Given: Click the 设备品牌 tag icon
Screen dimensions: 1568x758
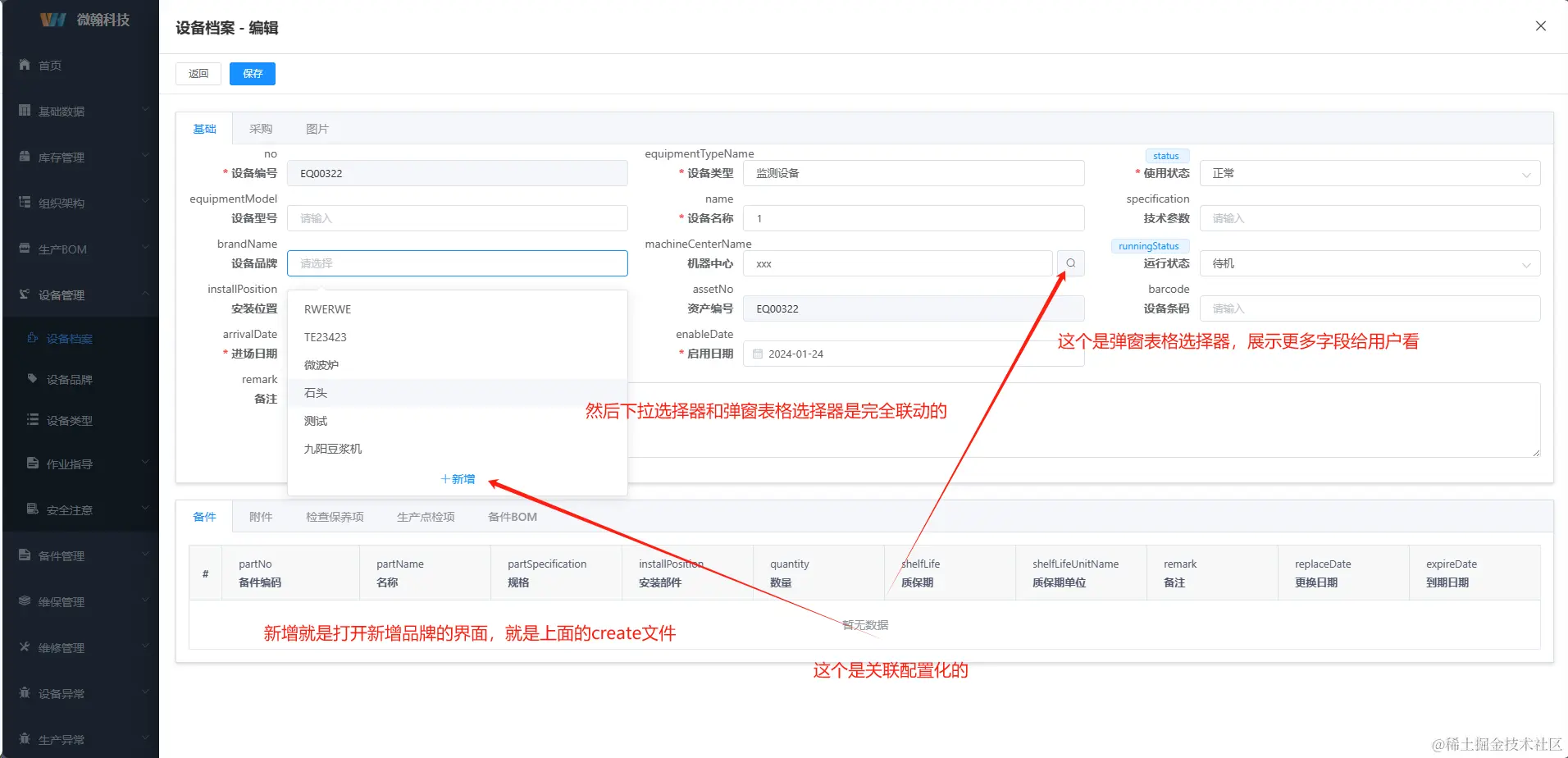Looking at the screenshot, I should point(33,378).
